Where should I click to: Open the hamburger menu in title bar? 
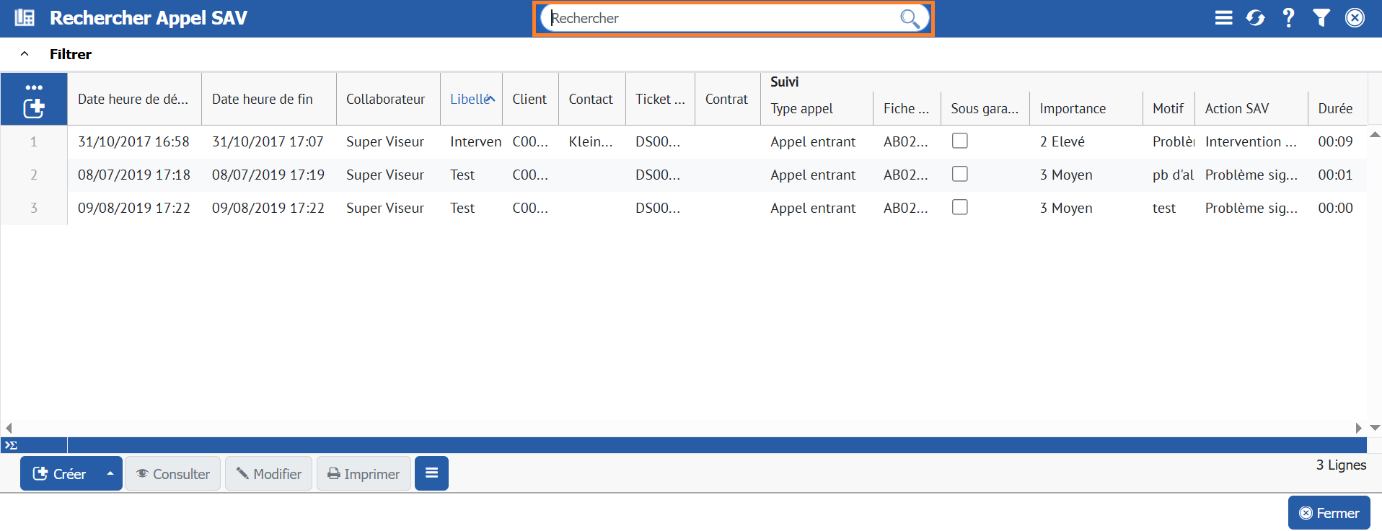(1223, 18)
